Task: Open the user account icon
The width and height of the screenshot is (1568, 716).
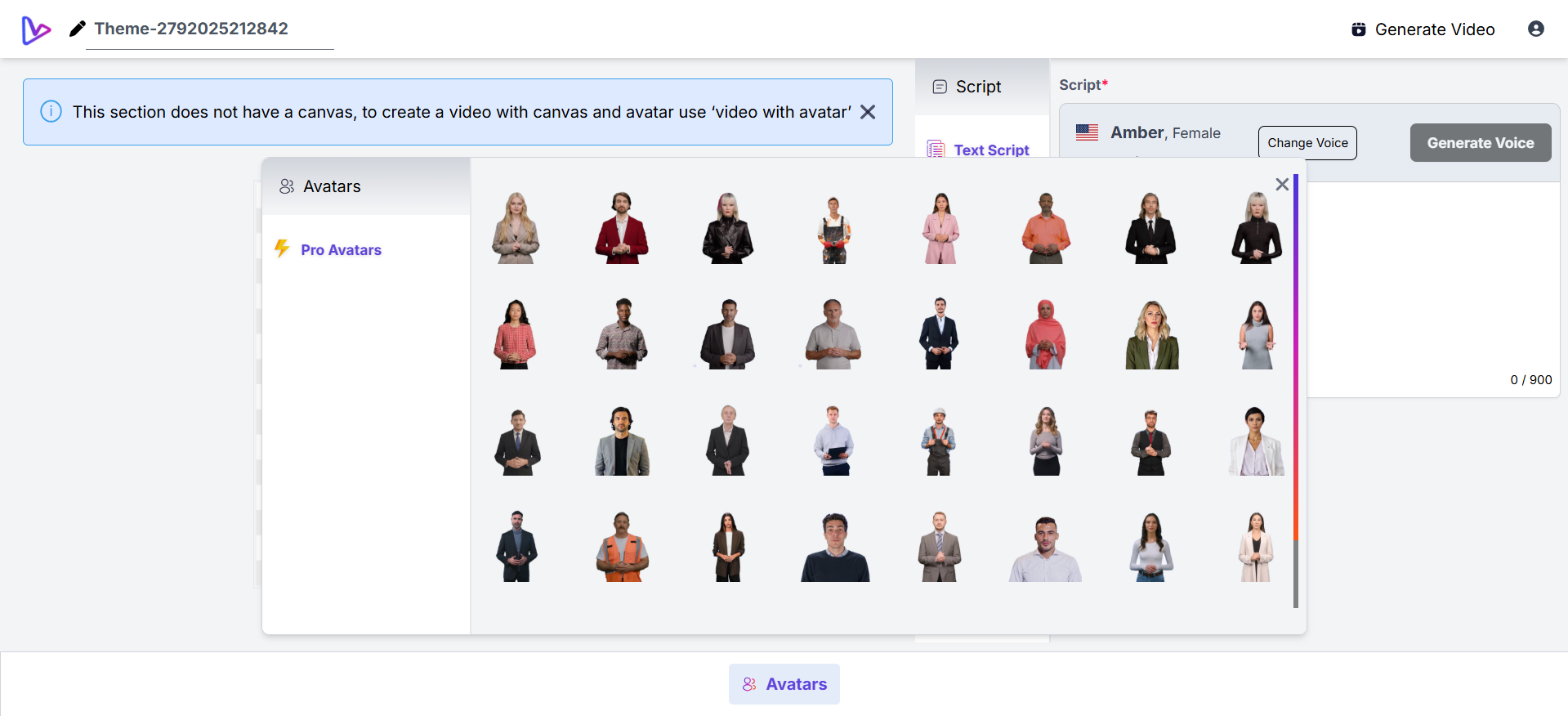Action: pyautogui.click(x=1536, y=29)
